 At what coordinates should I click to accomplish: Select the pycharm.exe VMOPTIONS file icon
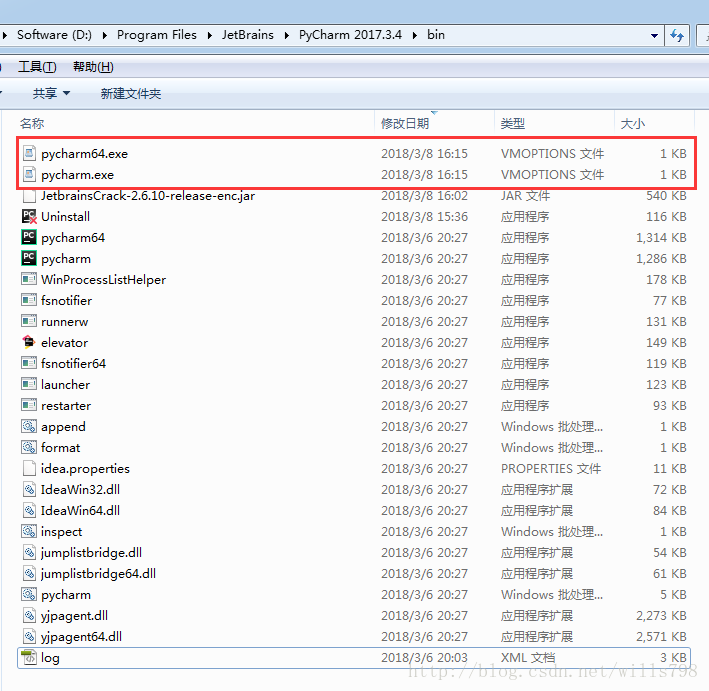point(29,174)
